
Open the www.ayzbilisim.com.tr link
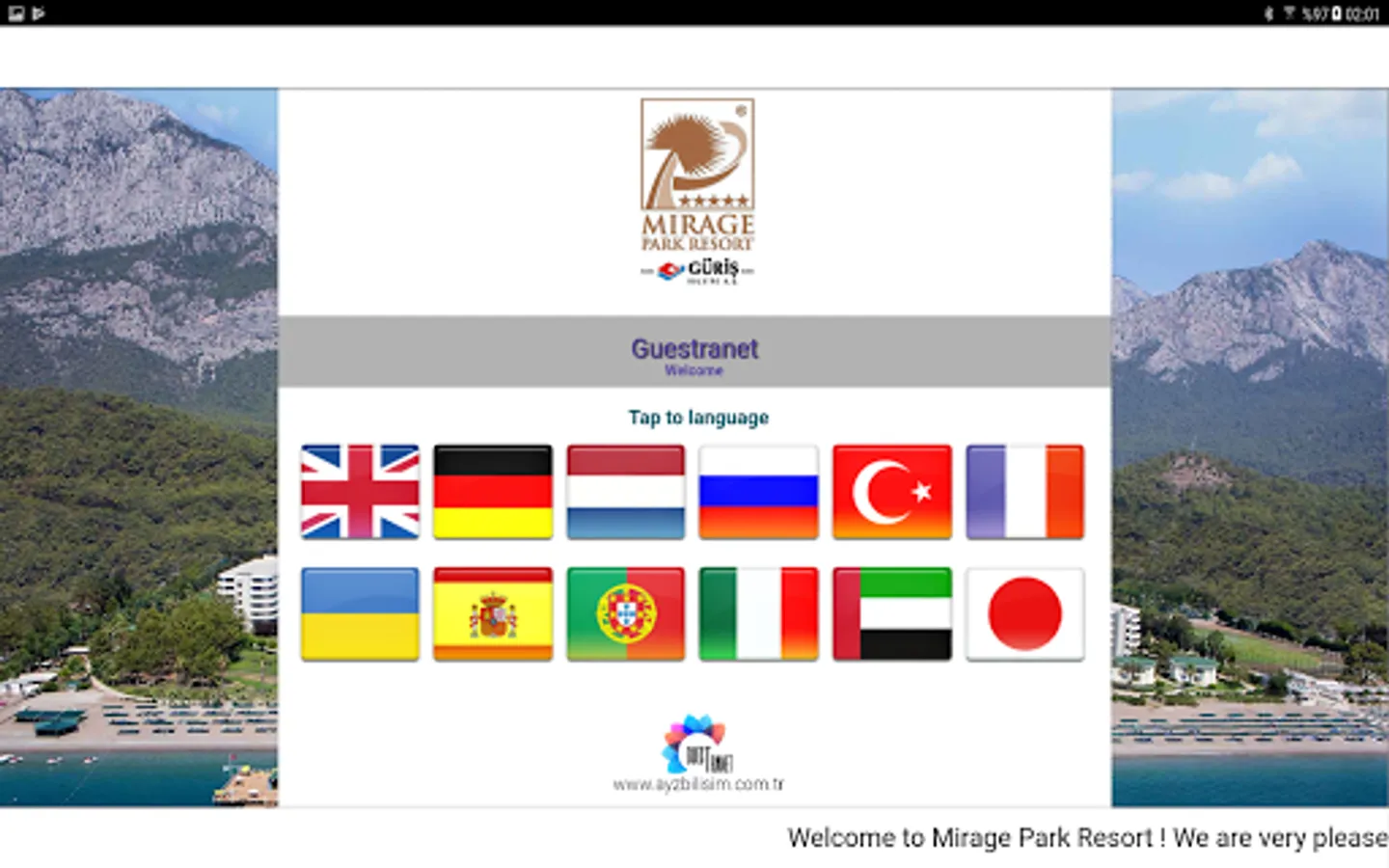[x=698, y=784]
